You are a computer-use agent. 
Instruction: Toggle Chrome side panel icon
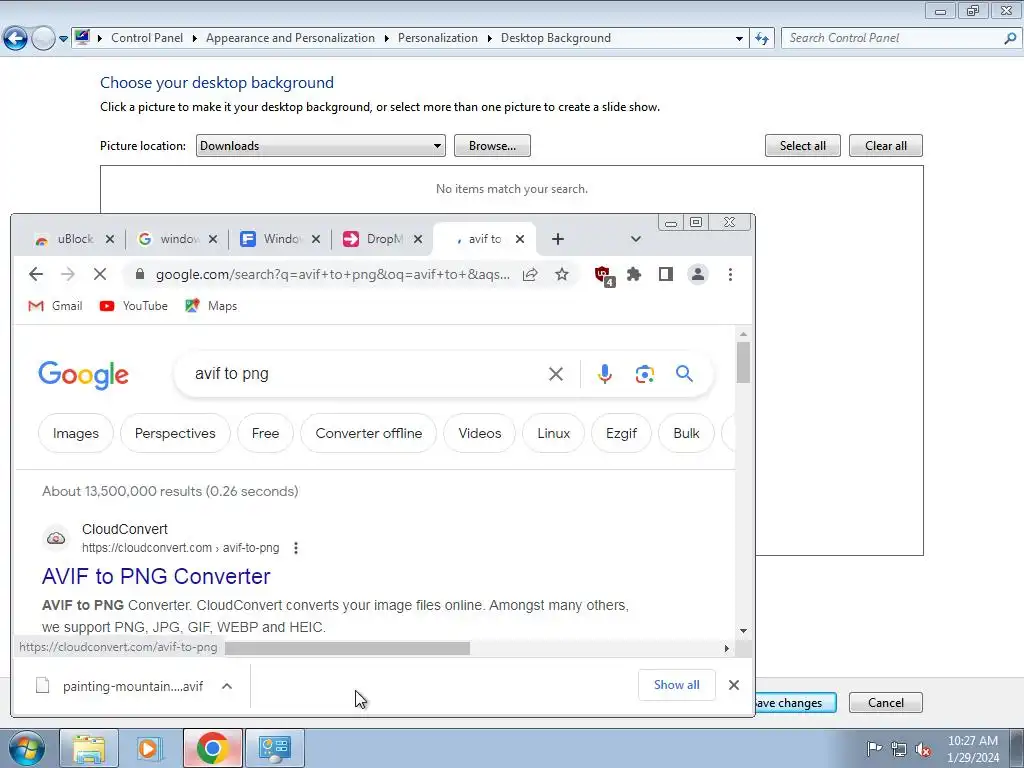pyautogui.click(x=665, y=274)
